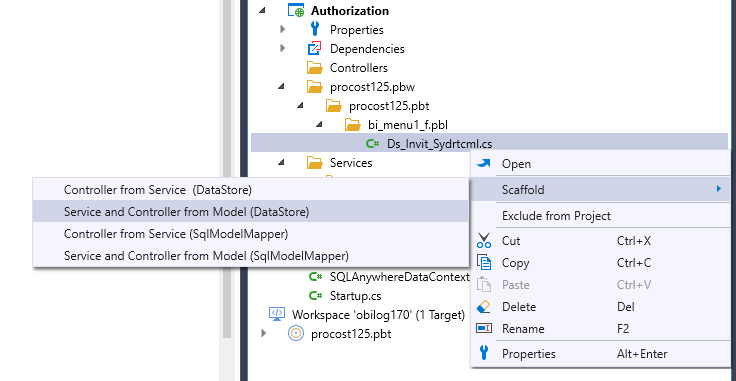Click the procost125.pbt target icon
The width and height of the screenshot is (736, 381).
click(x=296, y=334)
